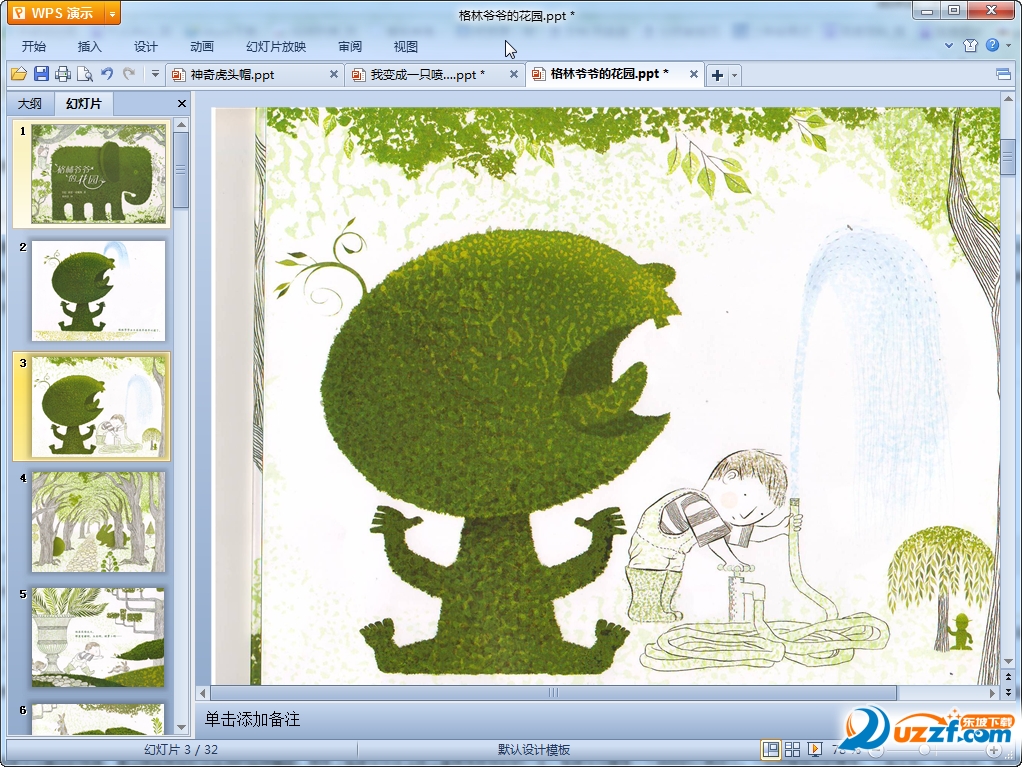Image resolution: width=1022 pixels, height=767 pixels.
Task: Start slideshow from status bar icon
Action: (815, 750)
